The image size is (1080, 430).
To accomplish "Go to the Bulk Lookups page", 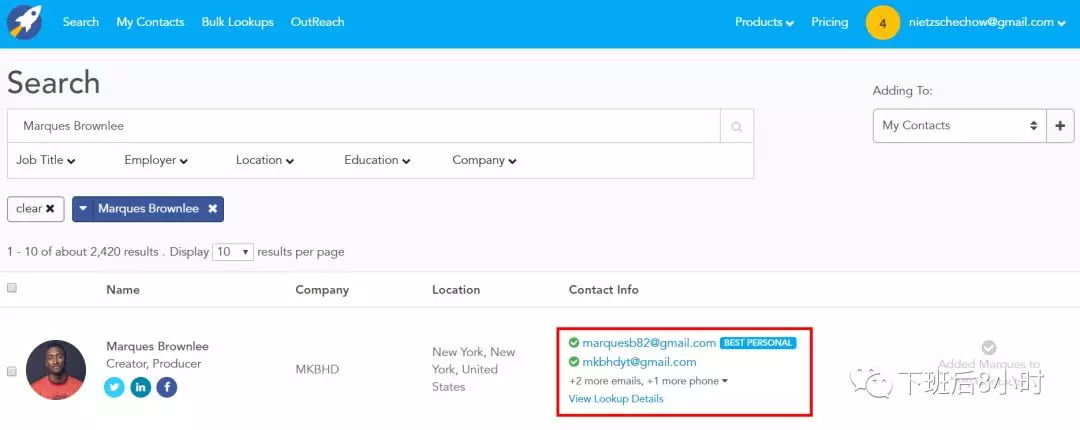I will (x=237, y=22).
